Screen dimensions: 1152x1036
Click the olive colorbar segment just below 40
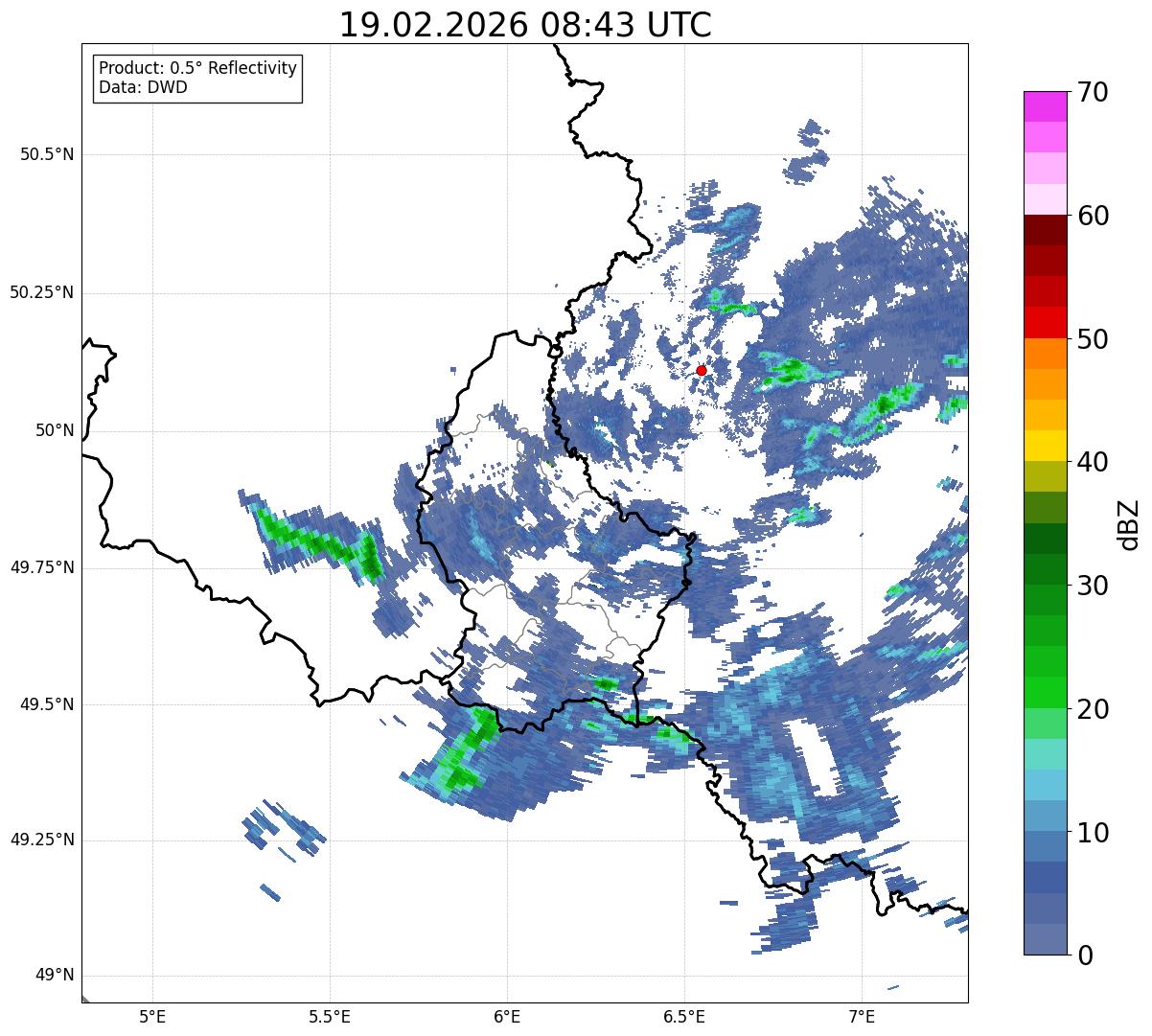pos(1045,476)
